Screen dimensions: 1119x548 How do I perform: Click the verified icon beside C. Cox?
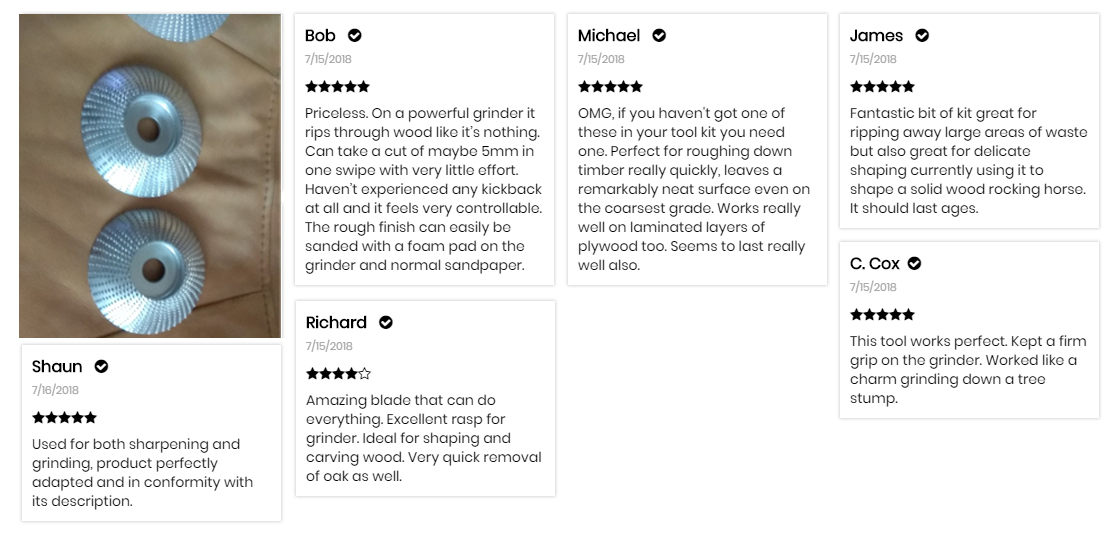click(x=914, y=264)
